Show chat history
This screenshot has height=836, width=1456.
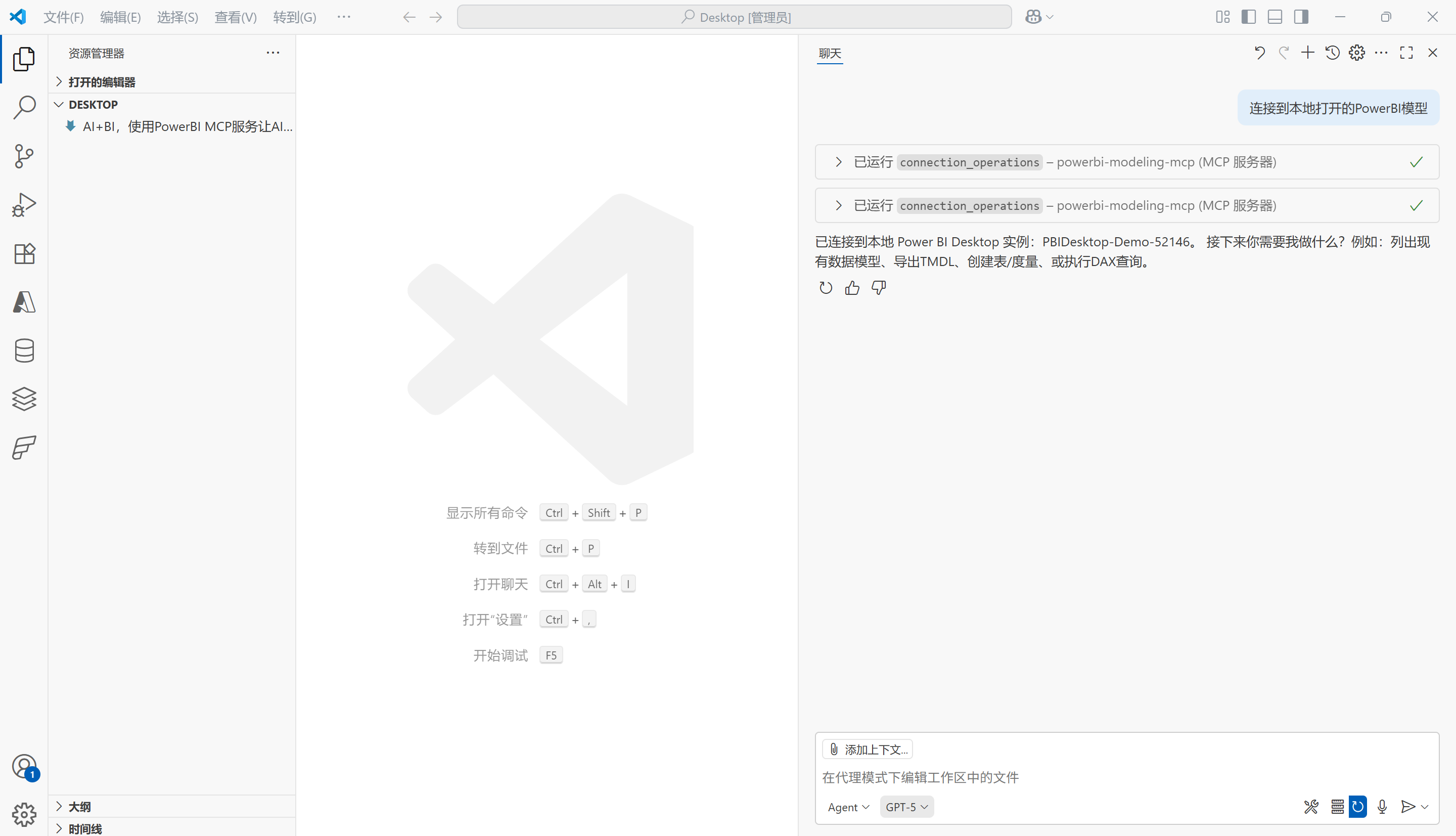(1332, 53)
